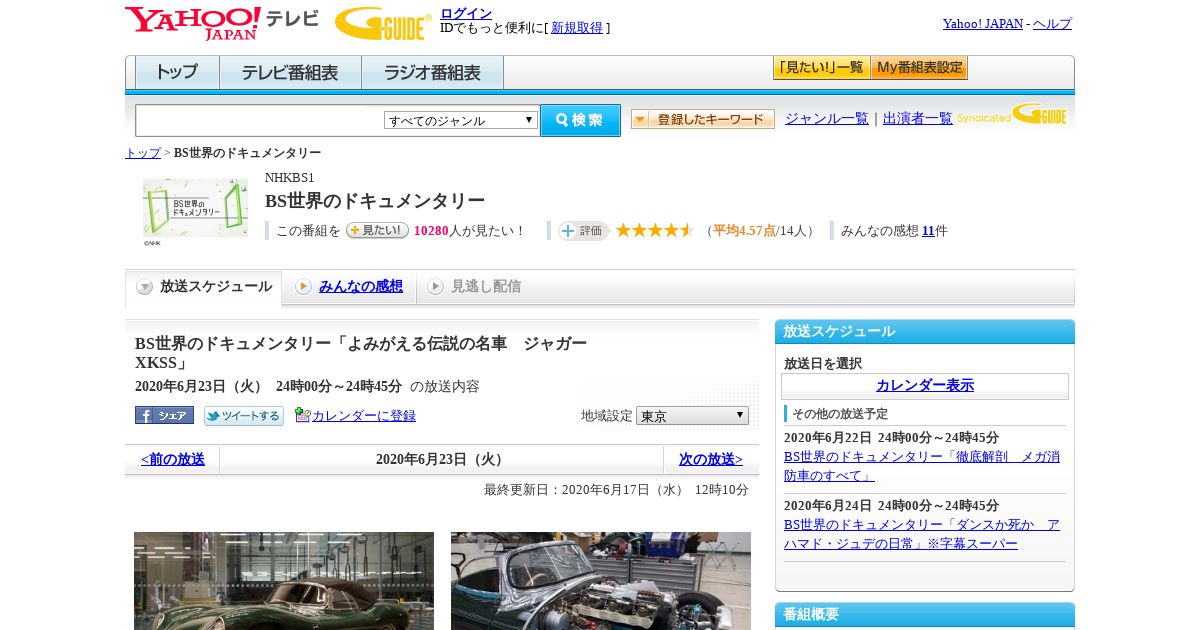Click the engine bay car photo

(x=601, y=581)
